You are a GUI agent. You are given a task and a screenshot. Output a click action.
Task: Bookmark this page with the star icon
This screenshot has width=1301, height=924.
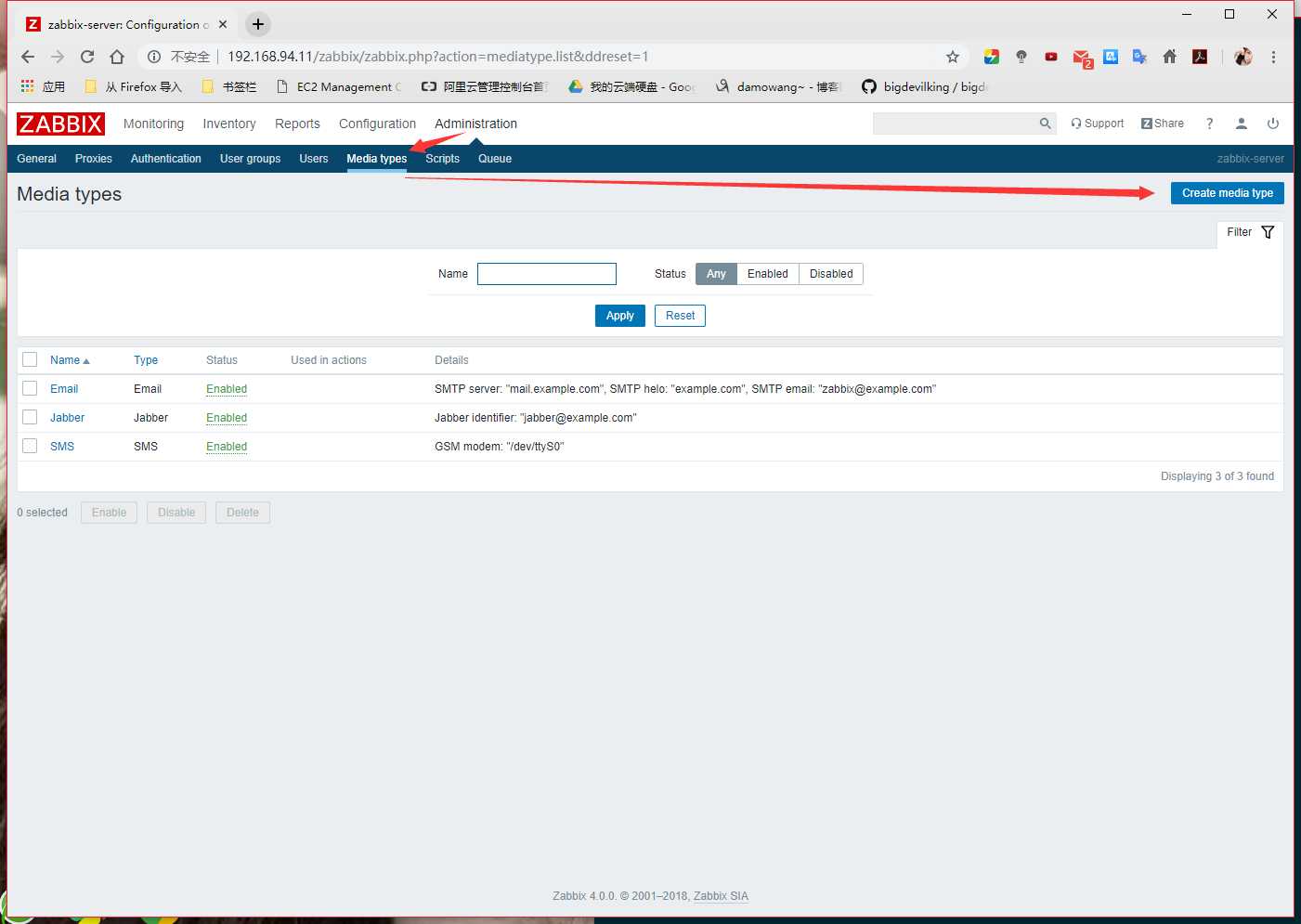(x=952, y=57)
